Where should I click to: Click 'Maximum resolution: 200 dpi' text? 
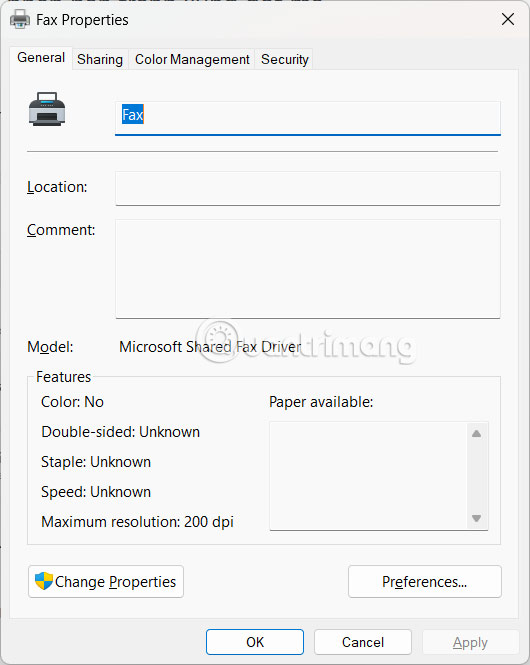pyautogui.click(x=137, y=522)
